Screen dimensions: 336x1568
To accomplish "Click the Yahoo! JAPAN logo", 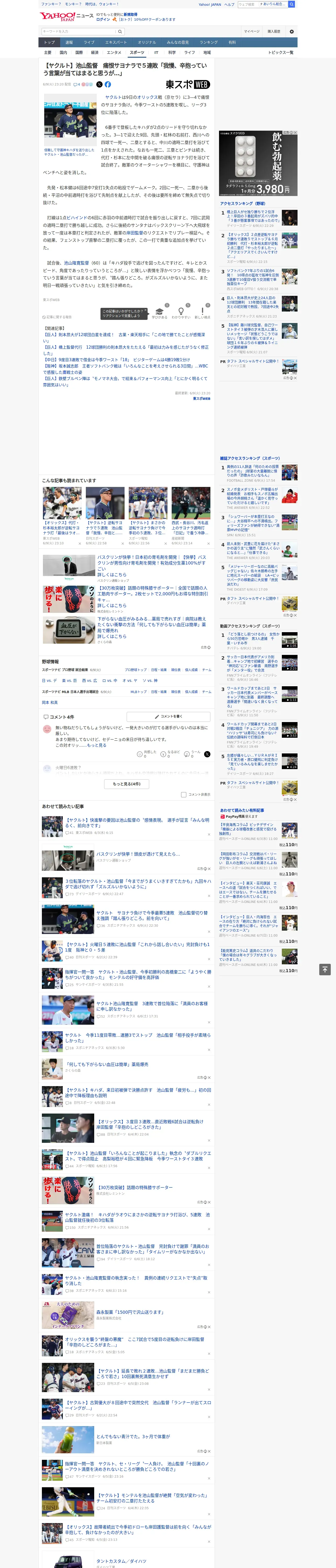I will (58, 16).
